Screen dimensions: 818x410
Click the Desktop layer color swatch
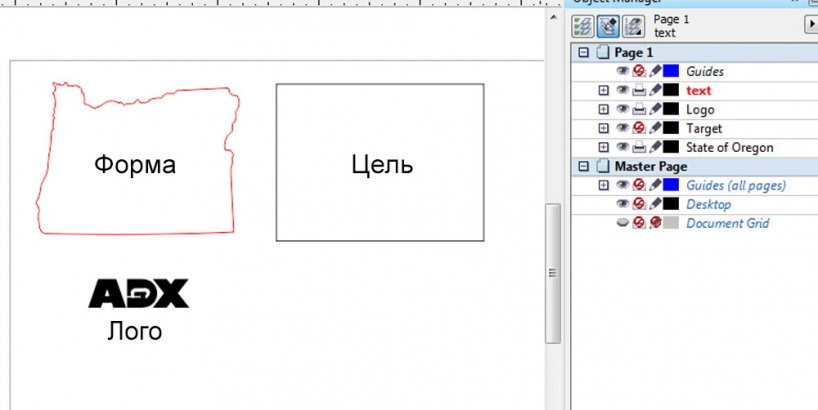[671, 204]
